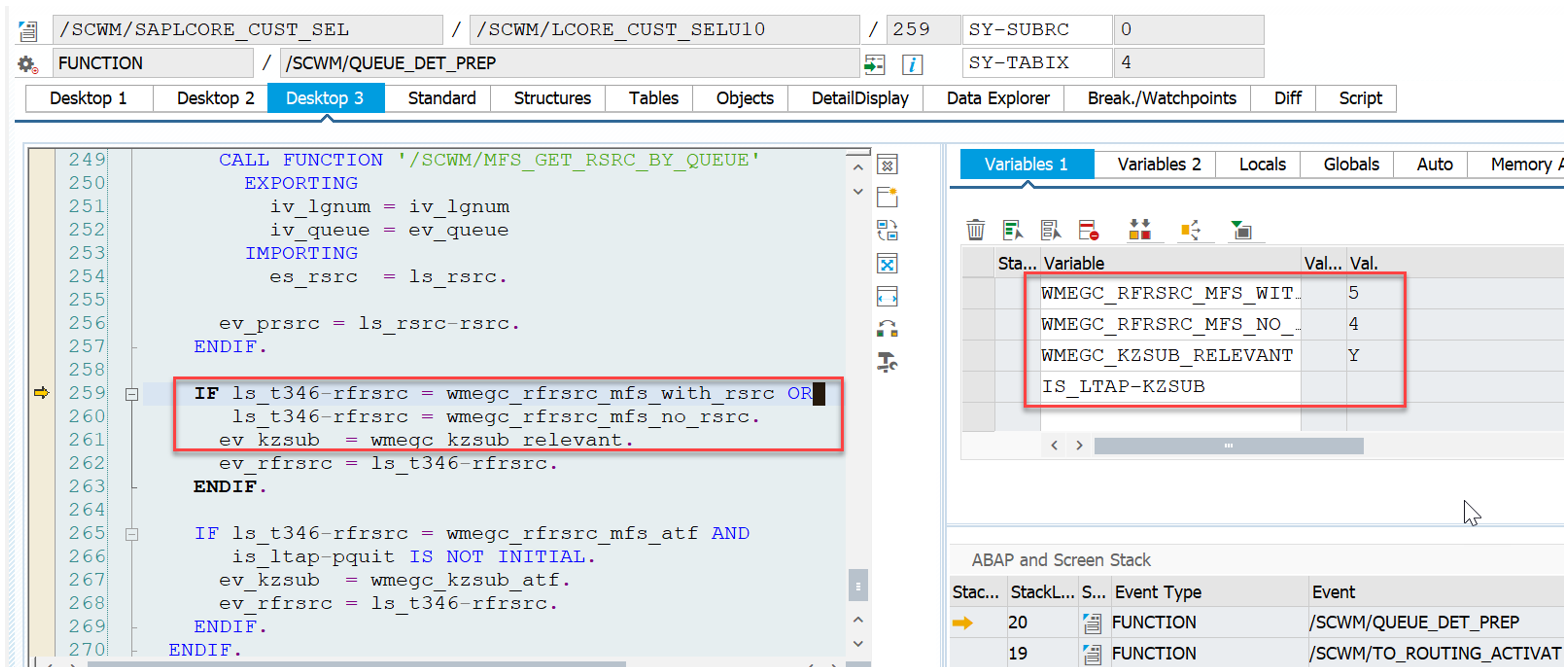This screenshot has width=1564, height=667.
Task: Click the yellow current-line arrow at line 259
Action: tap(41, 393)
